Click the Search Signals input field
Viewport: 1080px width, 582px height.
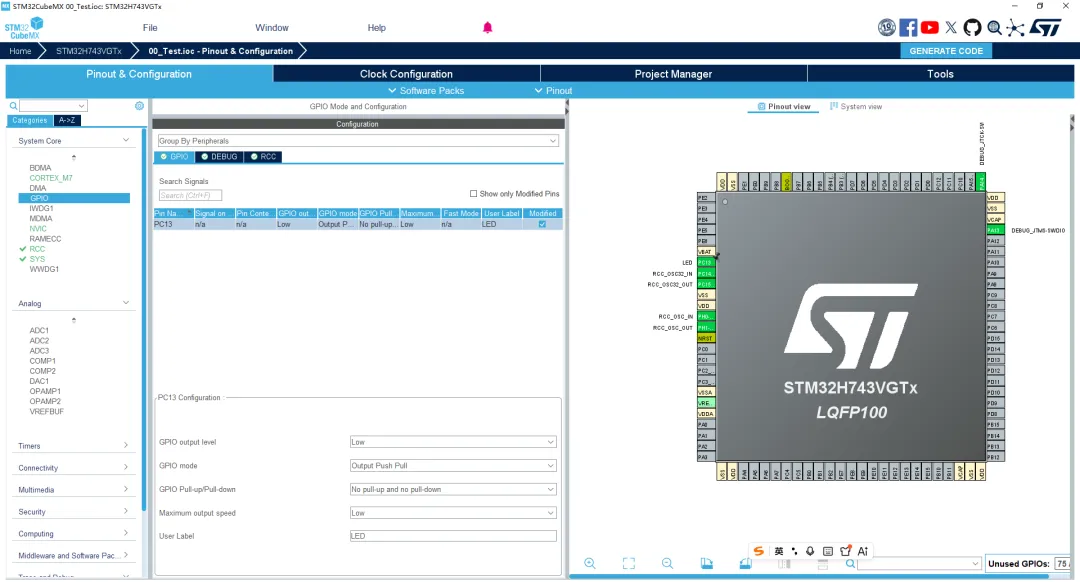pos(189,196)
